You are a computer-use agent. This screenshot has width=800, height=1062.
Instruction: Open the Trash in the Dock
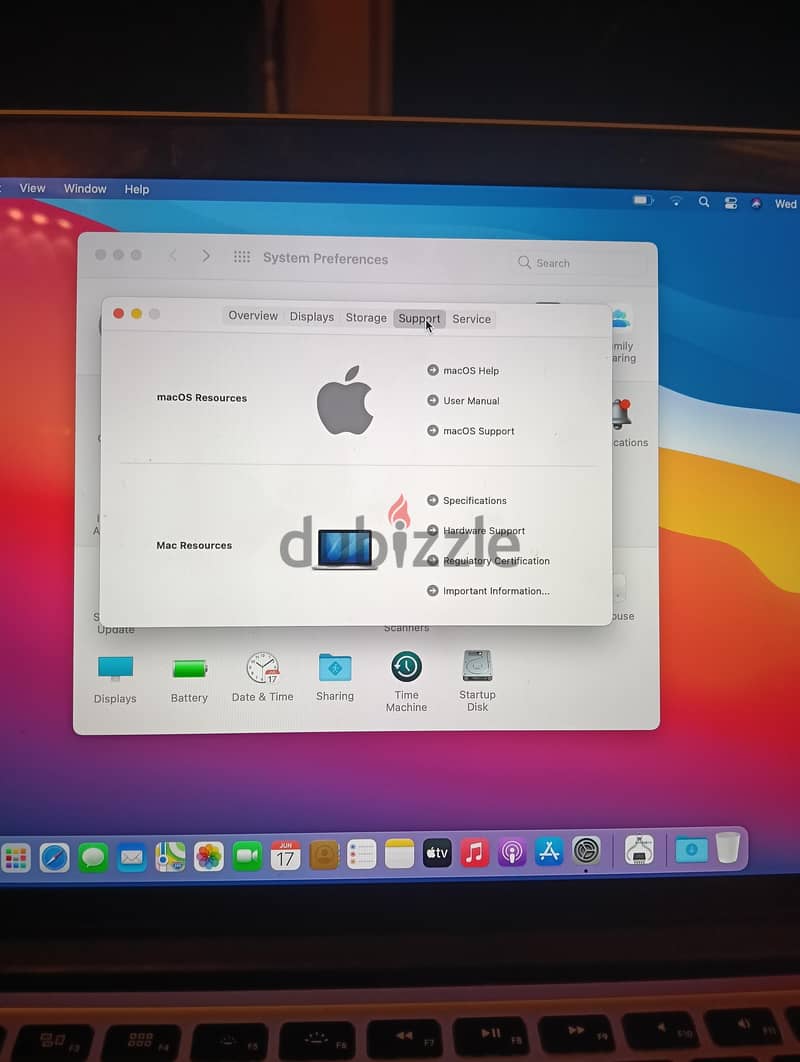pyautogui.click(x=728, y=847)
